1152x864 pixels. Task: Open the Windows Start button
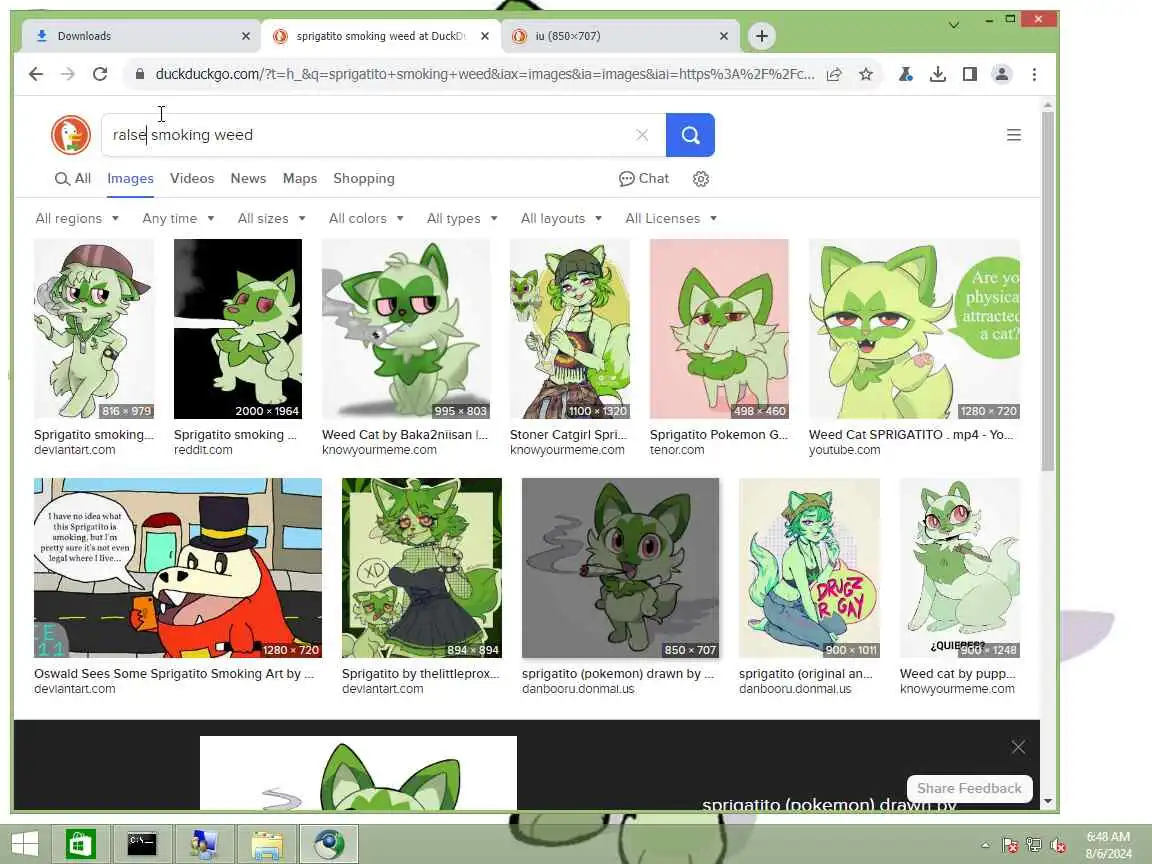[24, 844]
